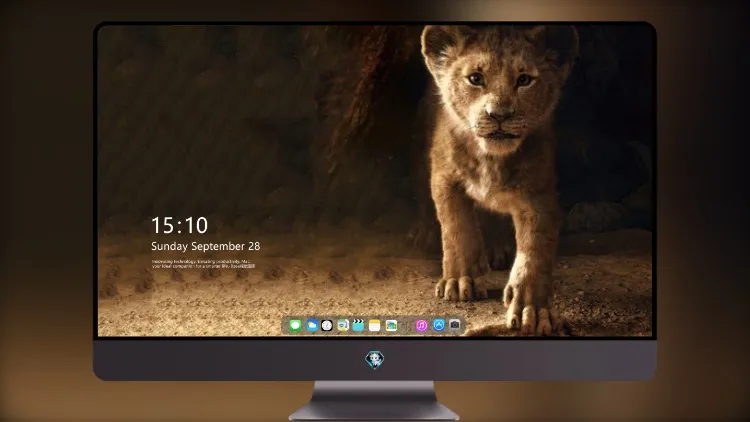Screen dimensions: 750x422
Task: Open the yellow Notes app in dock
Action: click(x=375, y=325)
